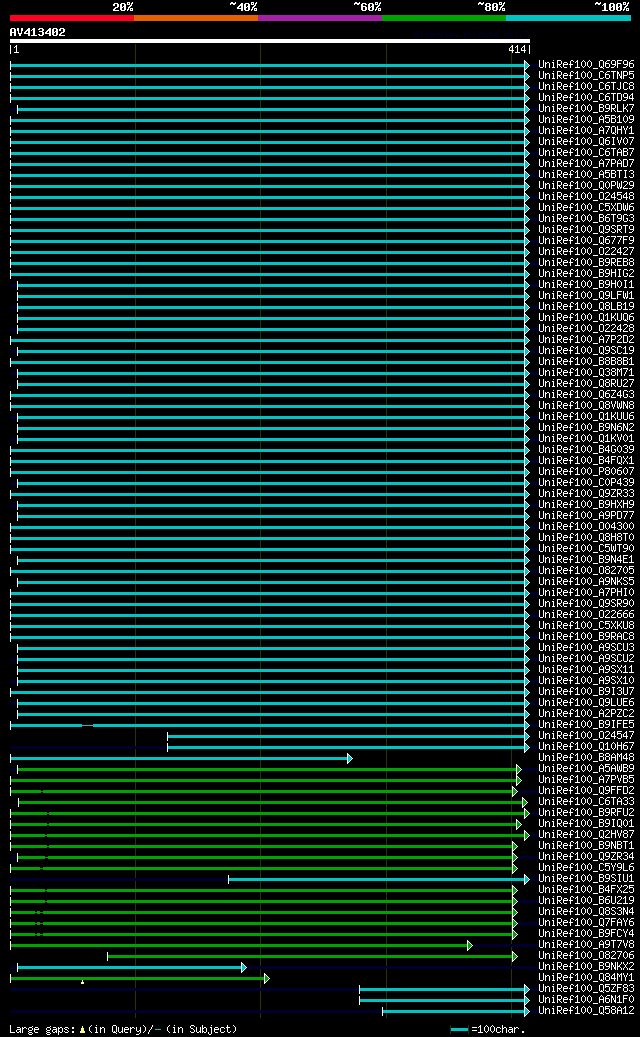Select the UniRef100_Q9LUE6 label
Image resolution: width=640 pixels, height=1037 pixels.
point(586,702)
